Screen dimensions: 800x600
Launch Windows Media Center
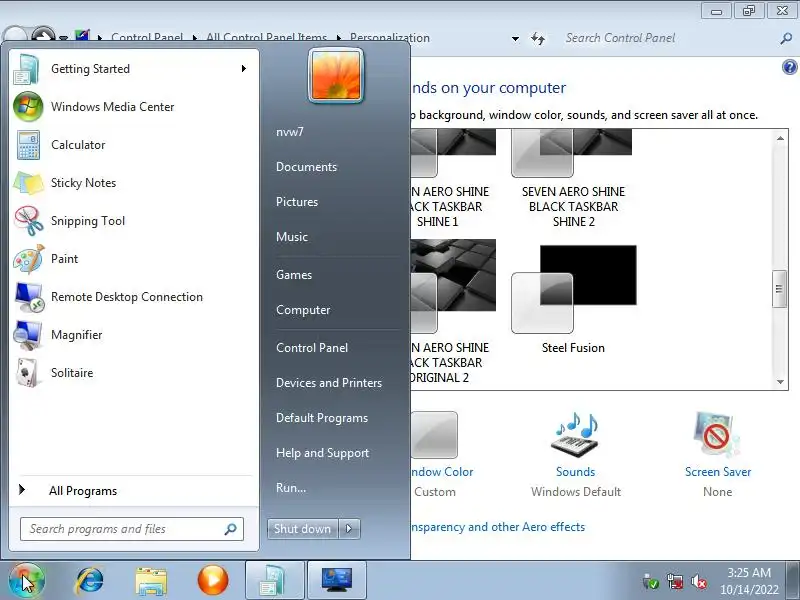click(133, 107)
